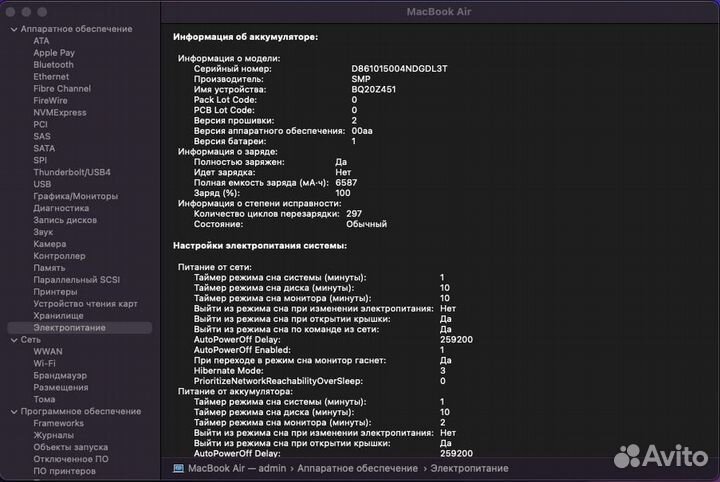Click the MacBook Air window title
The height and width of the screenshot is (482, 720).
click(439, 12)
